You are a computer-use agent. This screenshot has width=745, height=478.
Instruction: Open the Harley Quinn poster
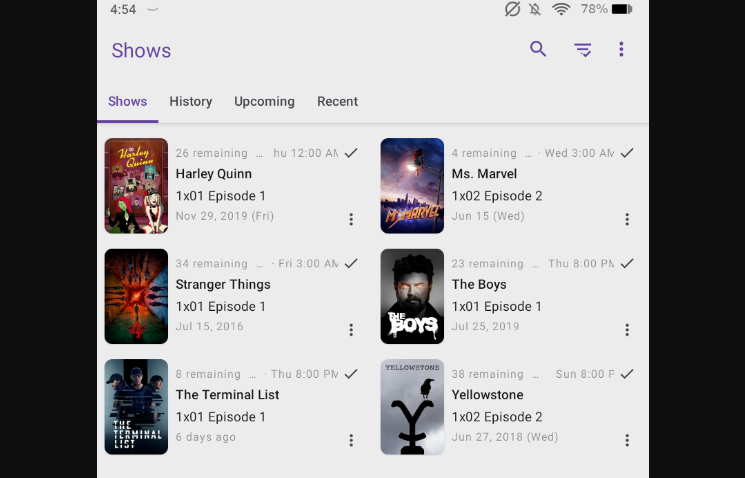(136, 186)
